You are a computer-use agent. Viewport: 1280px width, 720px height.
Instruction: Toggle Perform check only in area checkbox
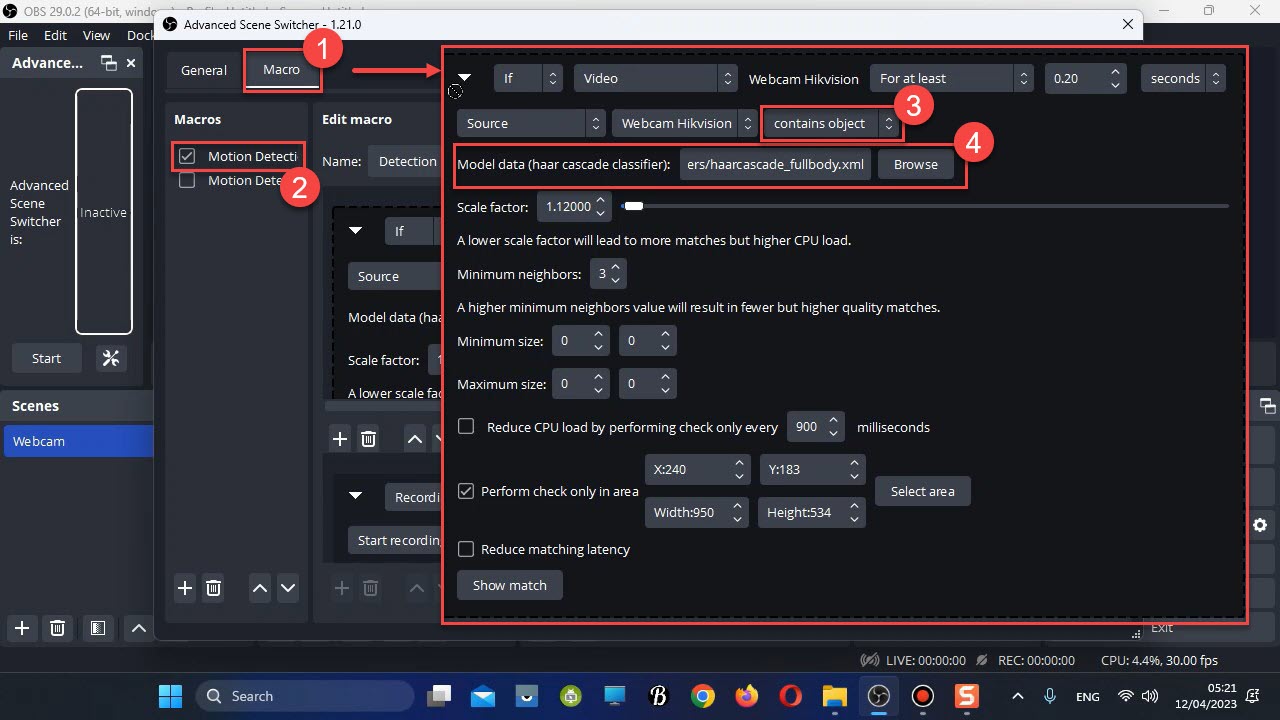click(x=466, y=491)
